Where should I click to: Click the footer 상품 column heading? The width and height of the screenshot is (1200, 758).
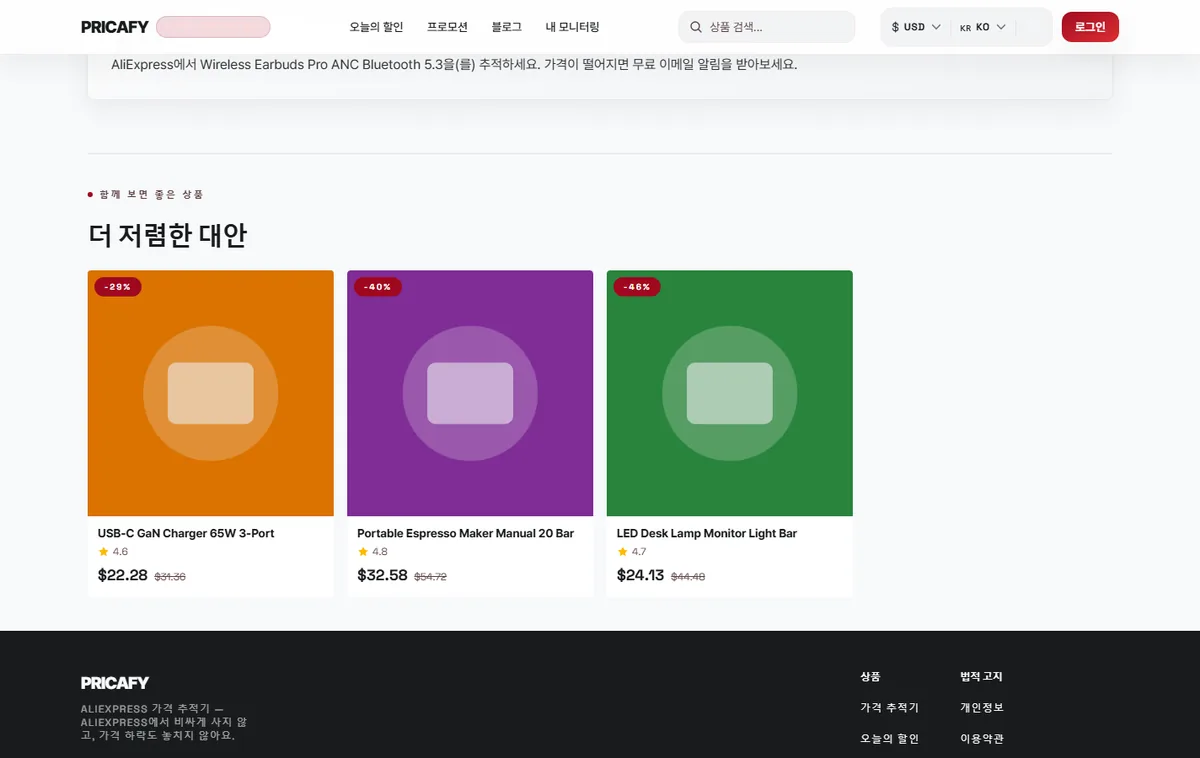(870, 676)
